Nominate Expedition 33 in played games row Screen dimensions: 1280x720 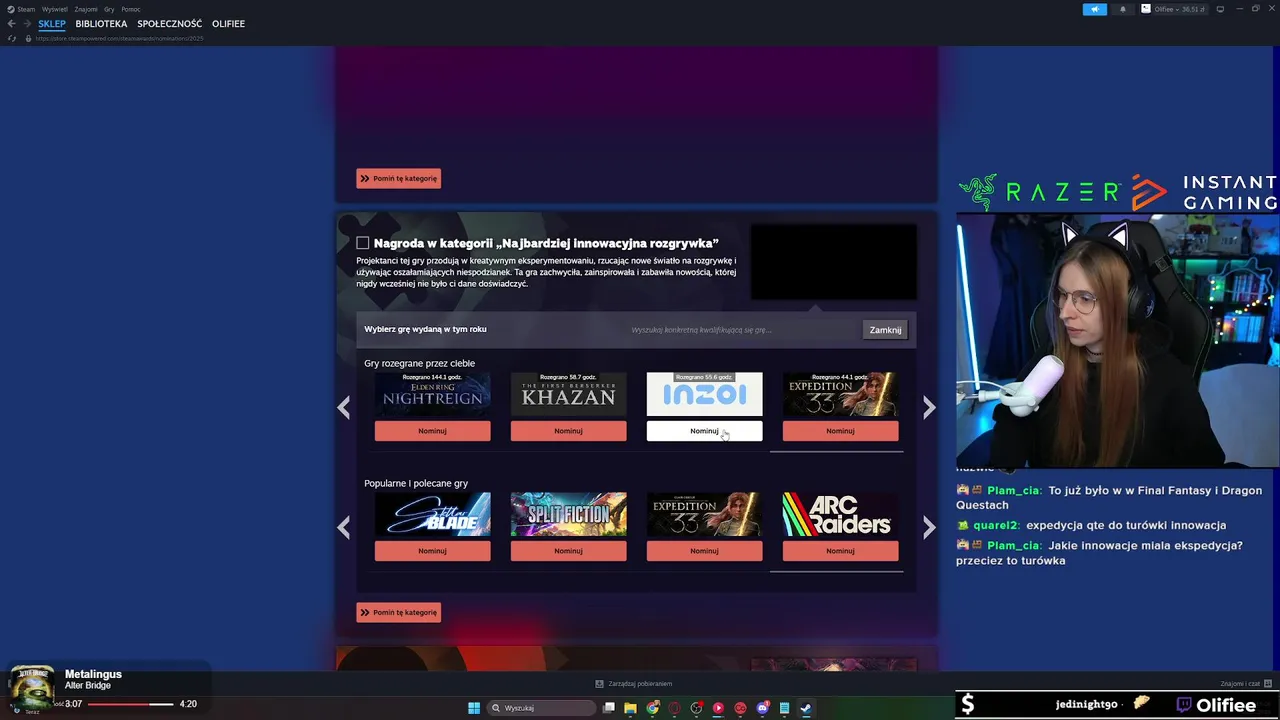pos(840,431)
